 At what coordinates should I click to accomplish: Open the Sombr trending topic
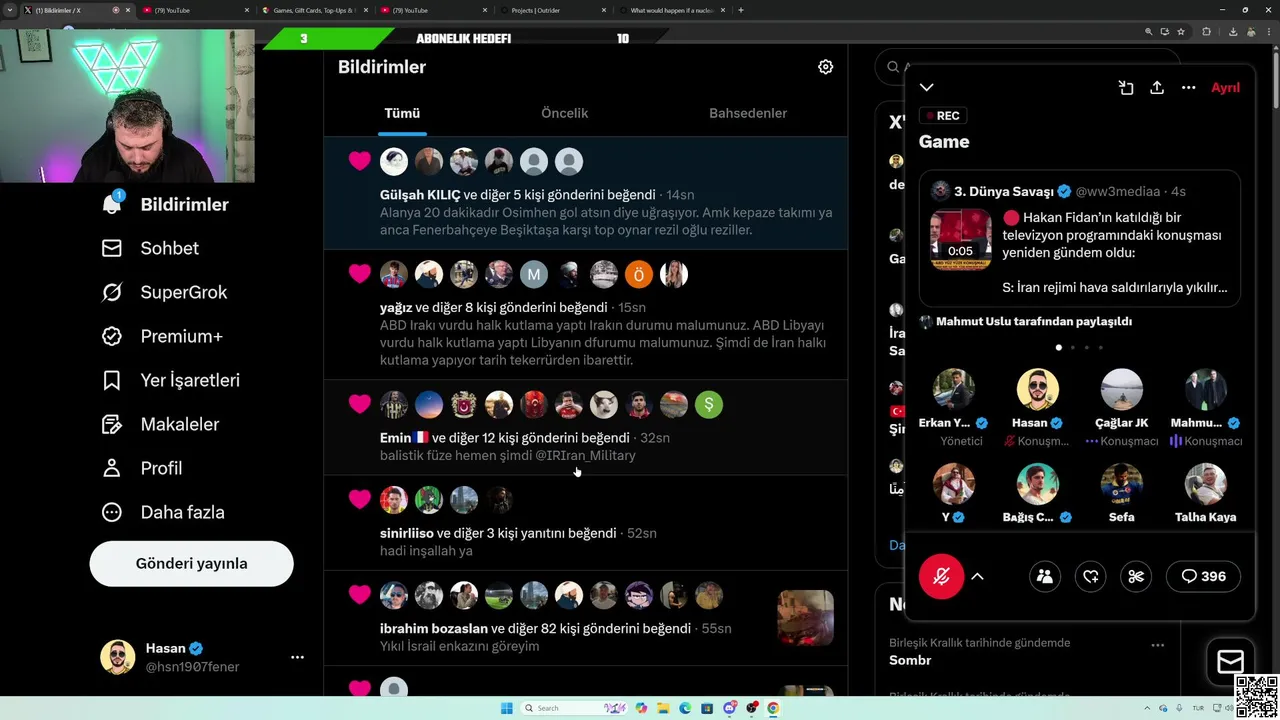[x=910, y=660]
